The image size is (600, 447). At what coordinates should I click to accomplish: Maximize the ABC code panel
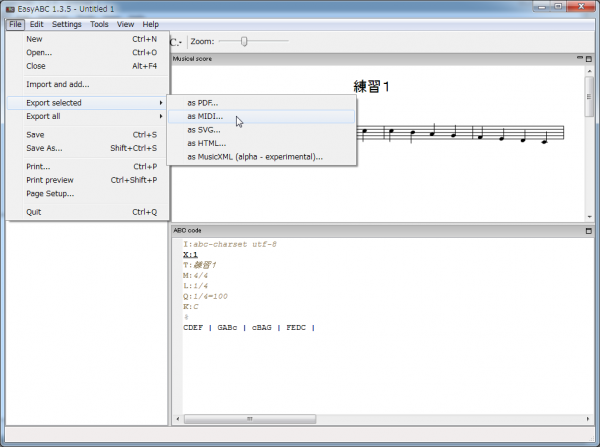pyautogui.click(x=590, y=231)
